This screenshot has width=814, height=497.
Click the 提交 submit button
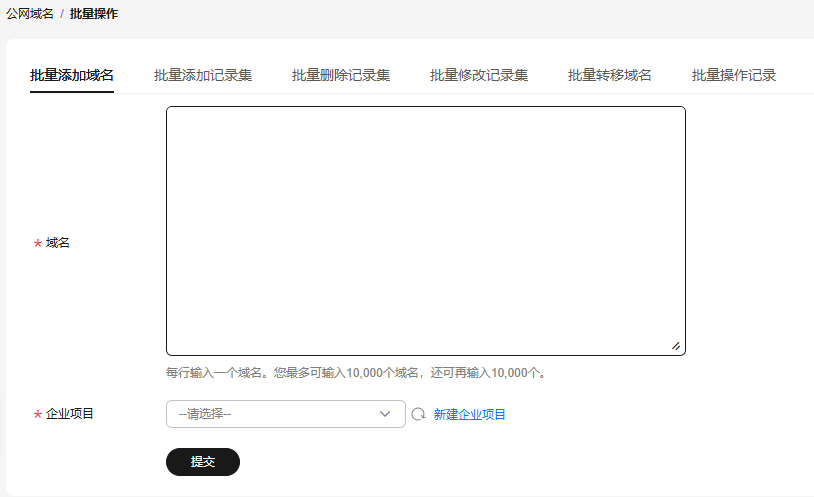tap(203, 462)
